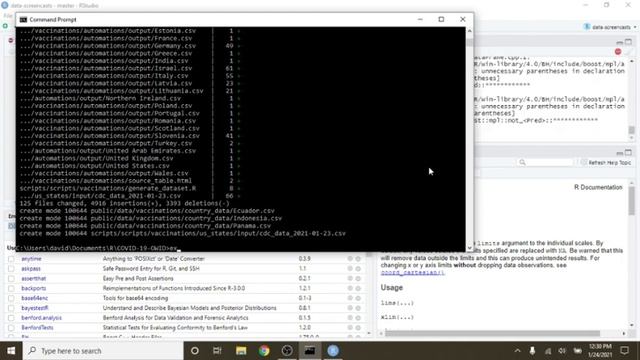Open the Windows Start menu
Viewport: 640px width, 360px height.
point(11,351)
